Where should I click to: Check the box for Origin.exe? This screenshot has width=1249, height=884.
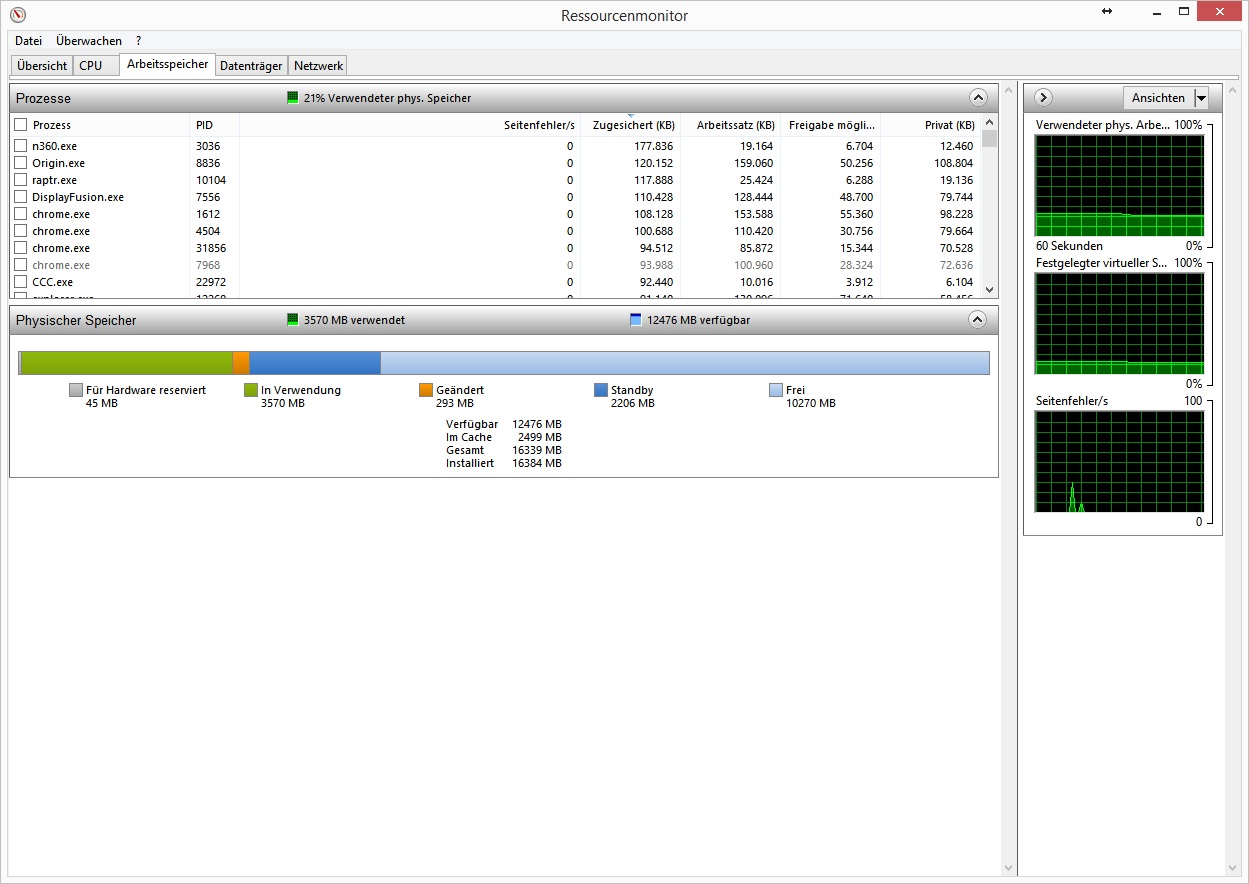click(x=20, y=163)
